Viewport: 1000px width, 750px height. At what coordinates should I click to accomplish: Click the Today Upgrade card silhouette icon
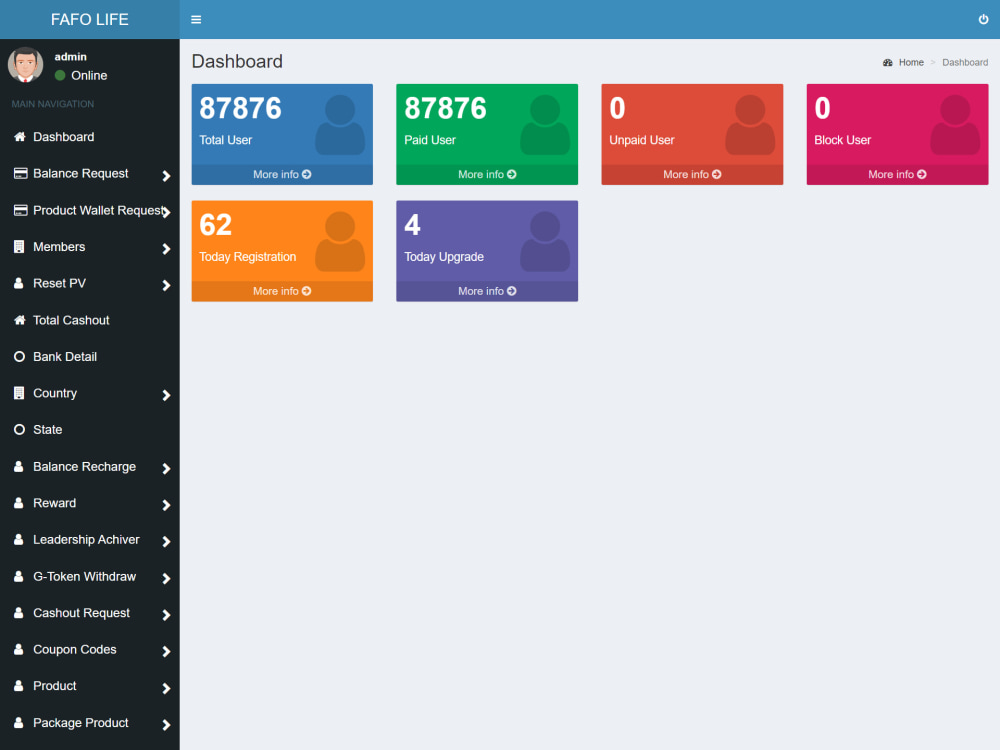545,242
